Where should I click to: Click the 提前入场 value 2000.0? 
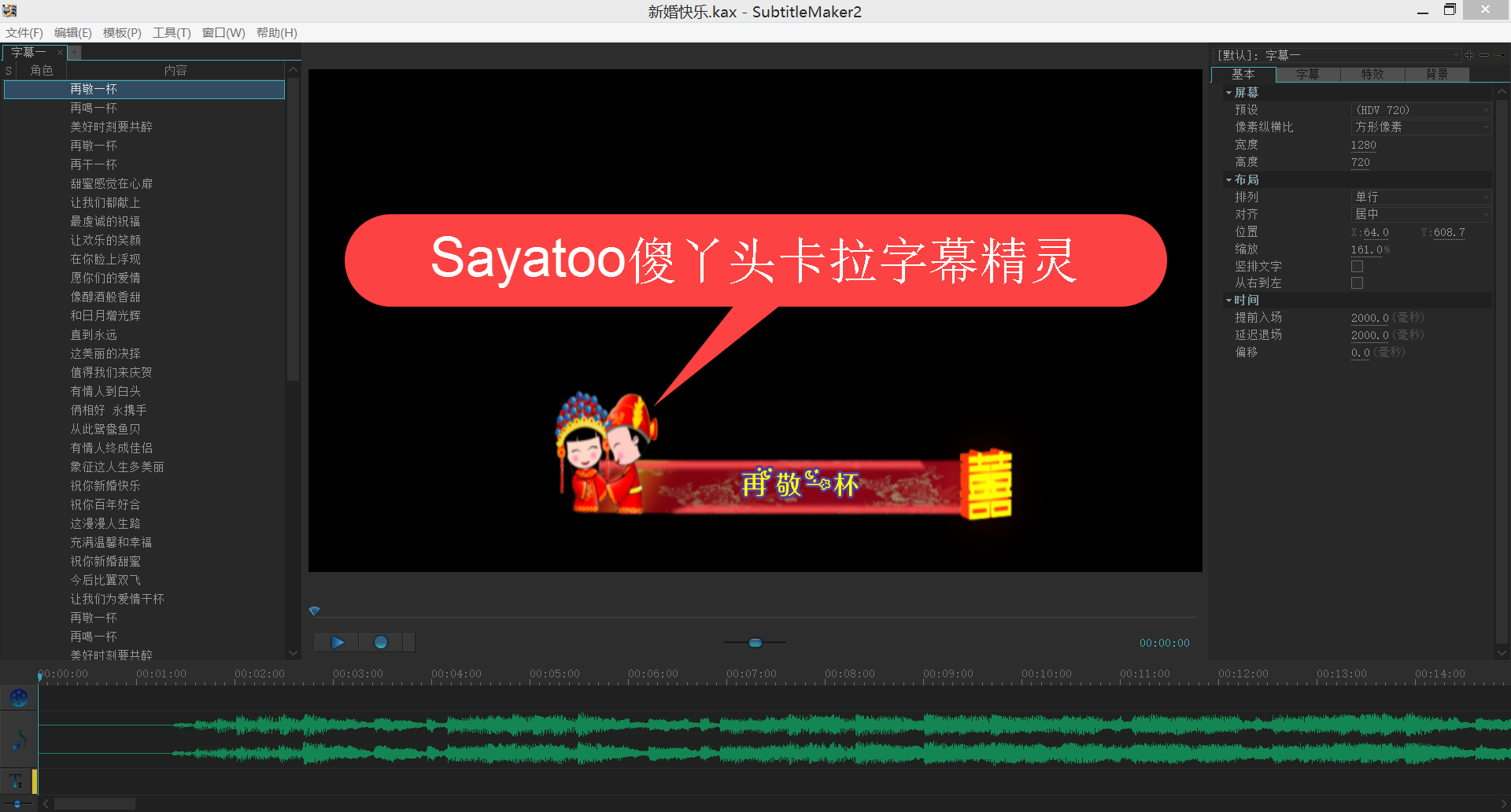[x=1369, y=318]
